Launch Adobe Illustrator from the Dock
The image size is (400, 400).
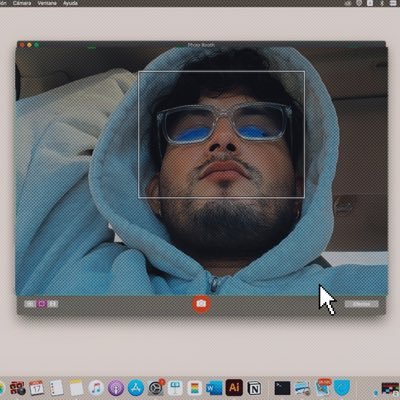coord(234,387)
